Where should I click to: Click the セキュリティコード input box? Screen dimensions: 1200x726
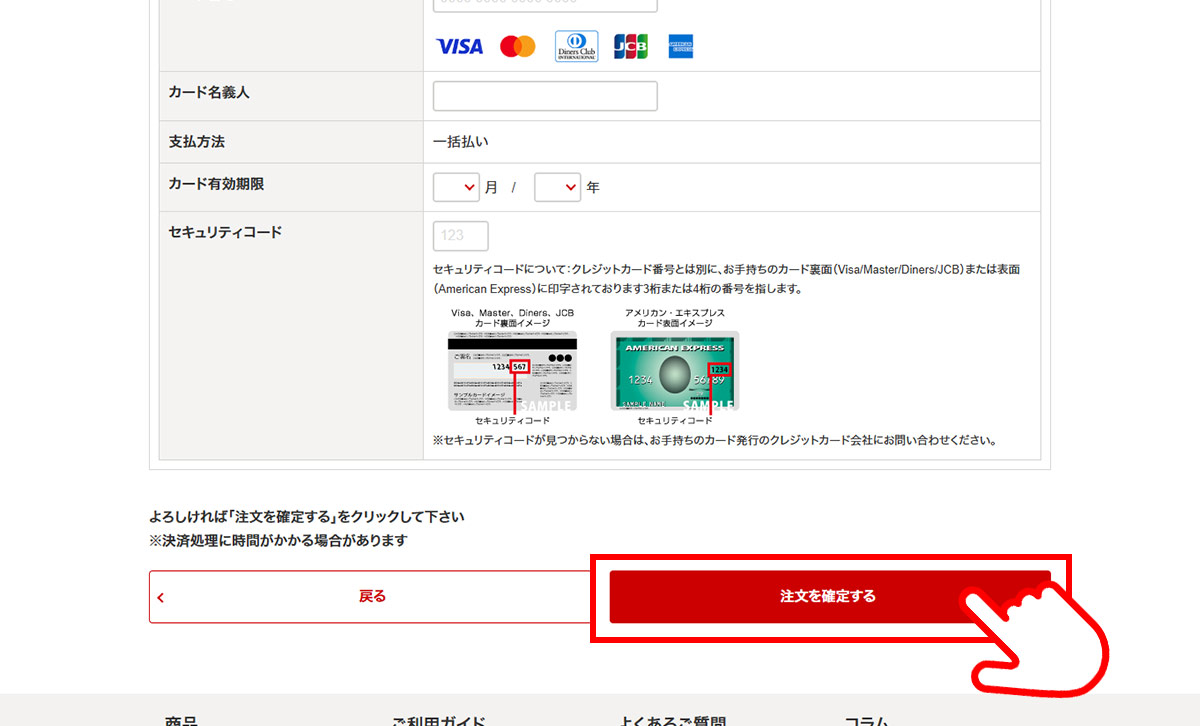[460, 236]
